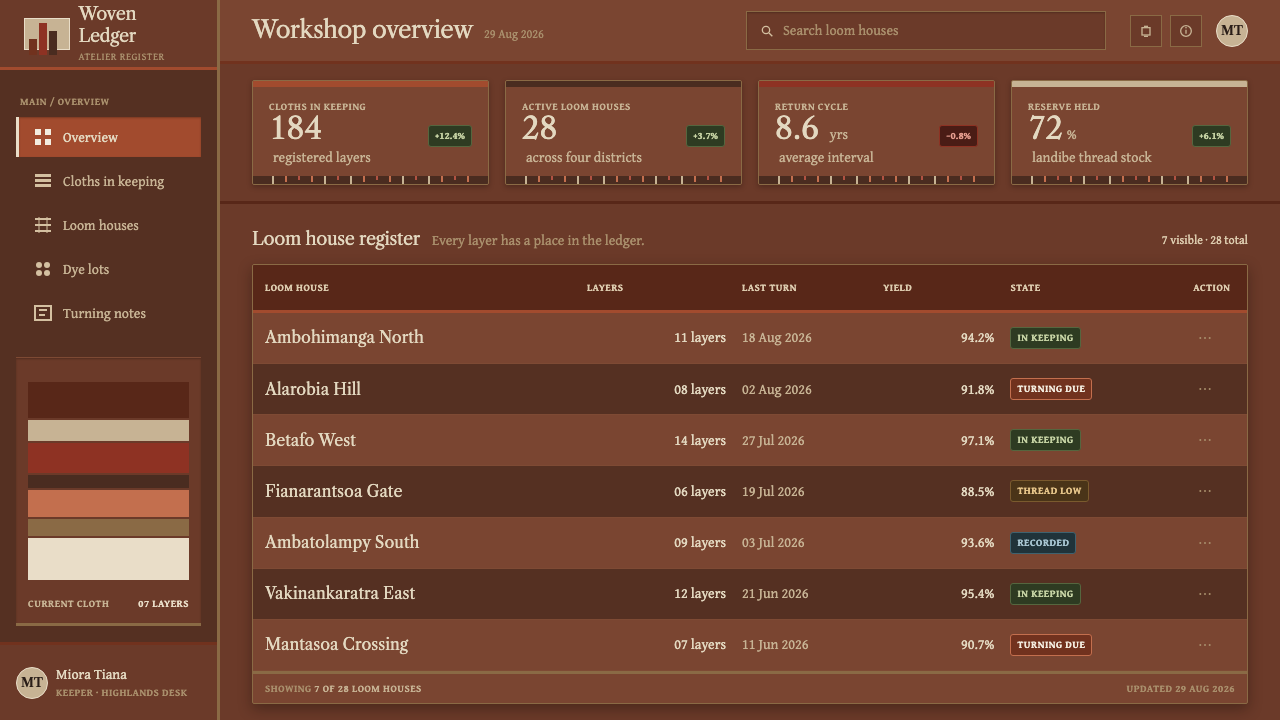Click the 14 layers cell
The width and height of the screenshot is (1280, 720).
coord(700,441)
